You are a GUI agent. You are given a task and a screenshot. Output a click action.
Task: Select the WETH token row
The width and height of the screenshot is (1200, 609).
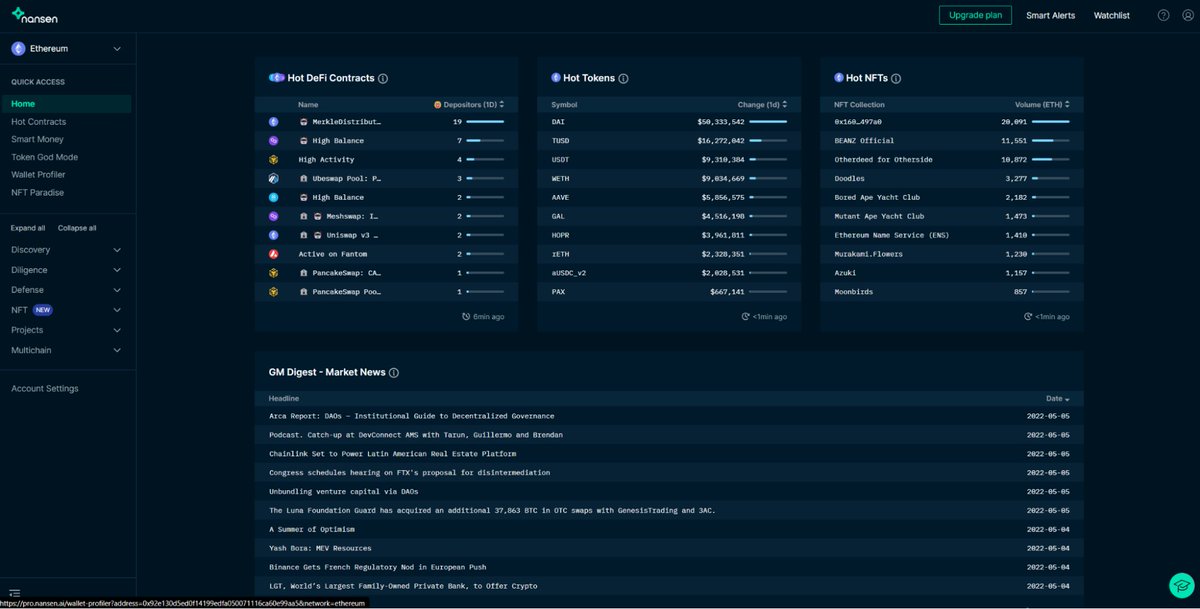pyautogui.click(x=669, y=178)
